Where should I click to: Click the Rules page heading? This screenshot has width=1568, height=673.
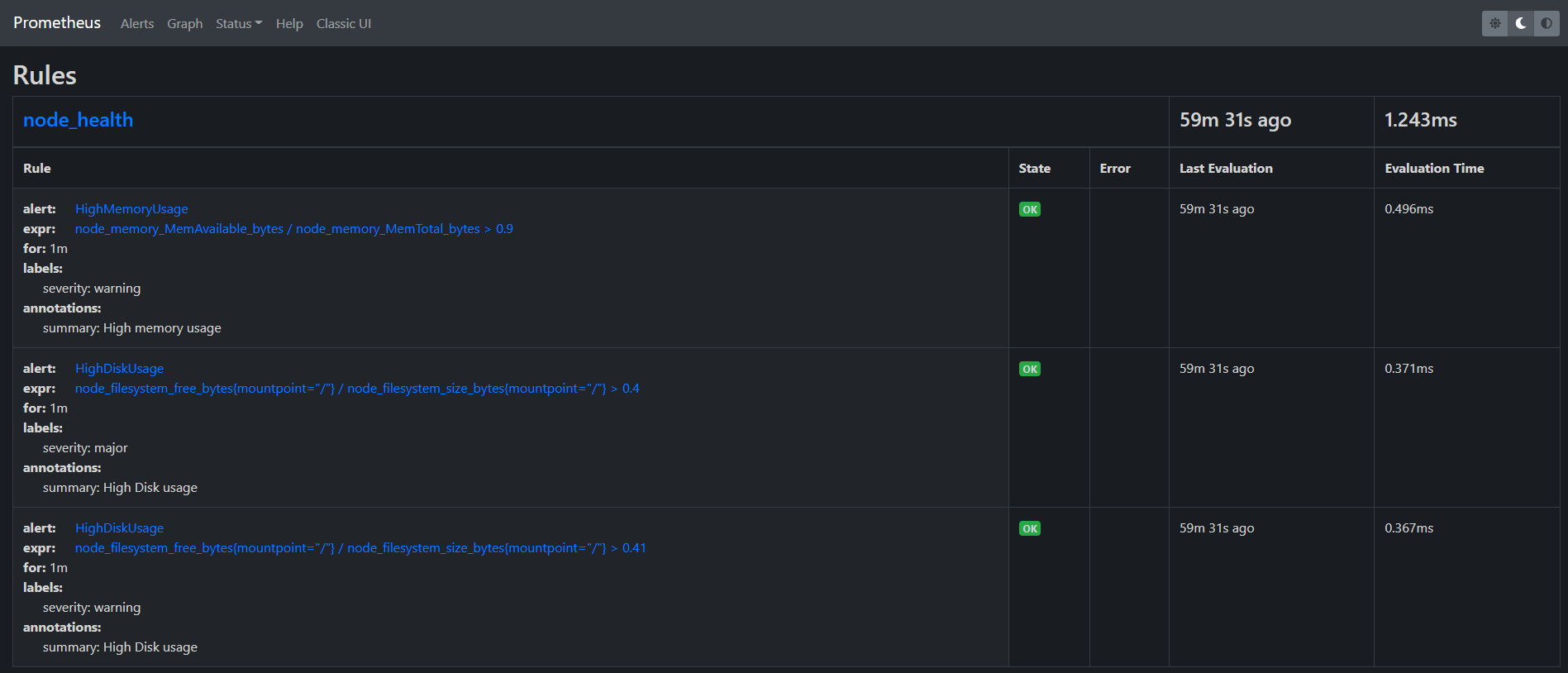click(x=45, y=75)
